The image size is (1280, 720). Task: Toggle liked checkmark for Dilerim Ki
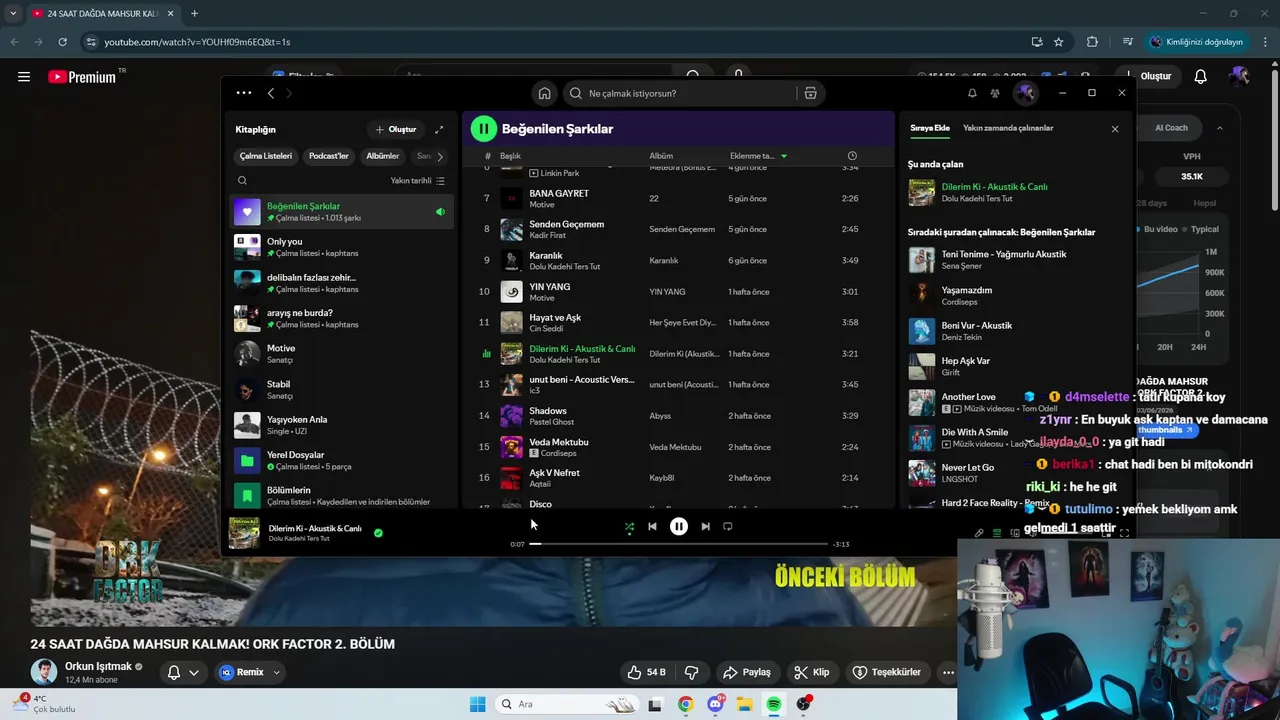click(378, 533)
